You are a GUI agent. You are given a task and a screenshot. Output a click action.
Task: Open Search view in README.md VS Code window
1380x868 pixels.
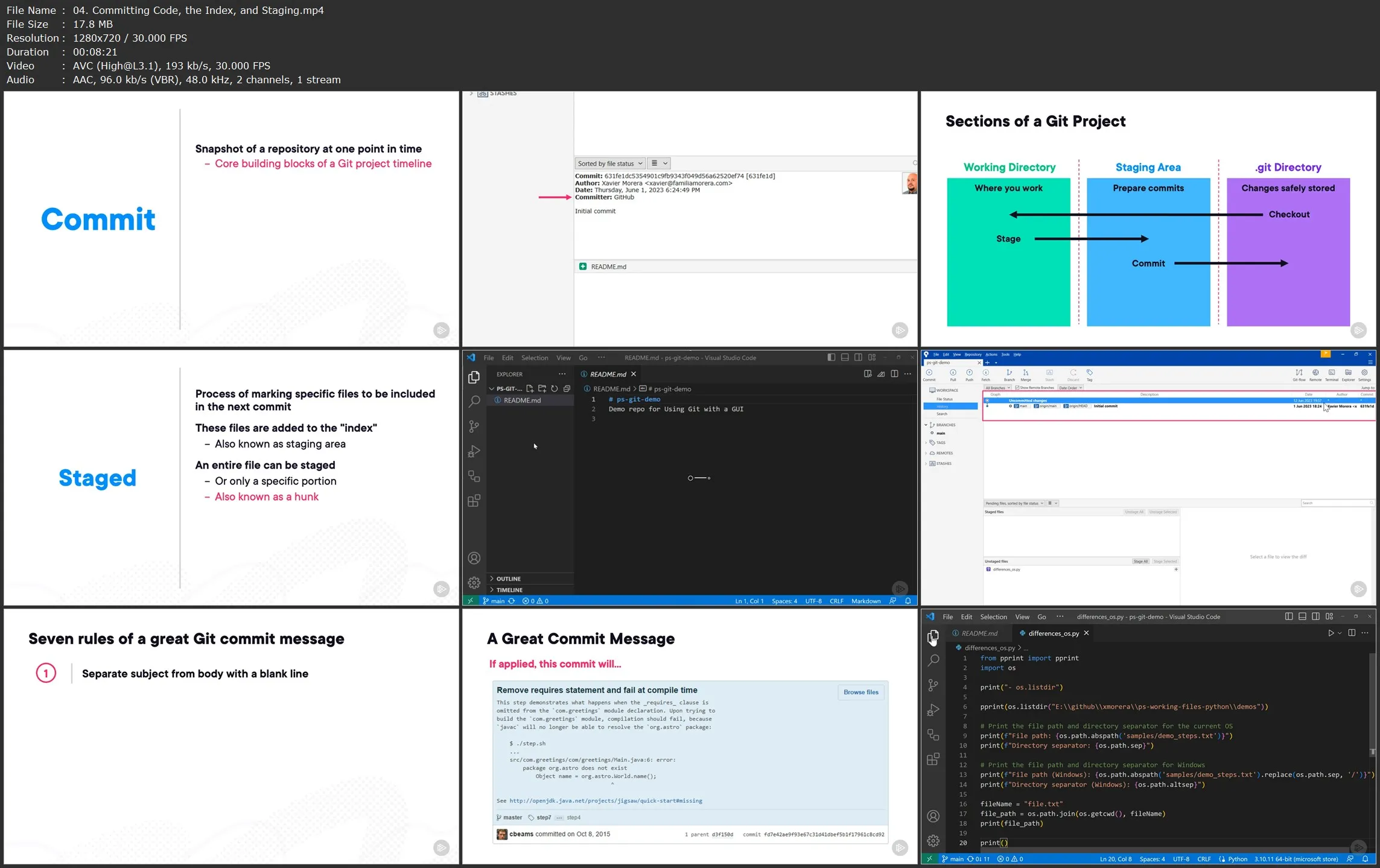474,402
